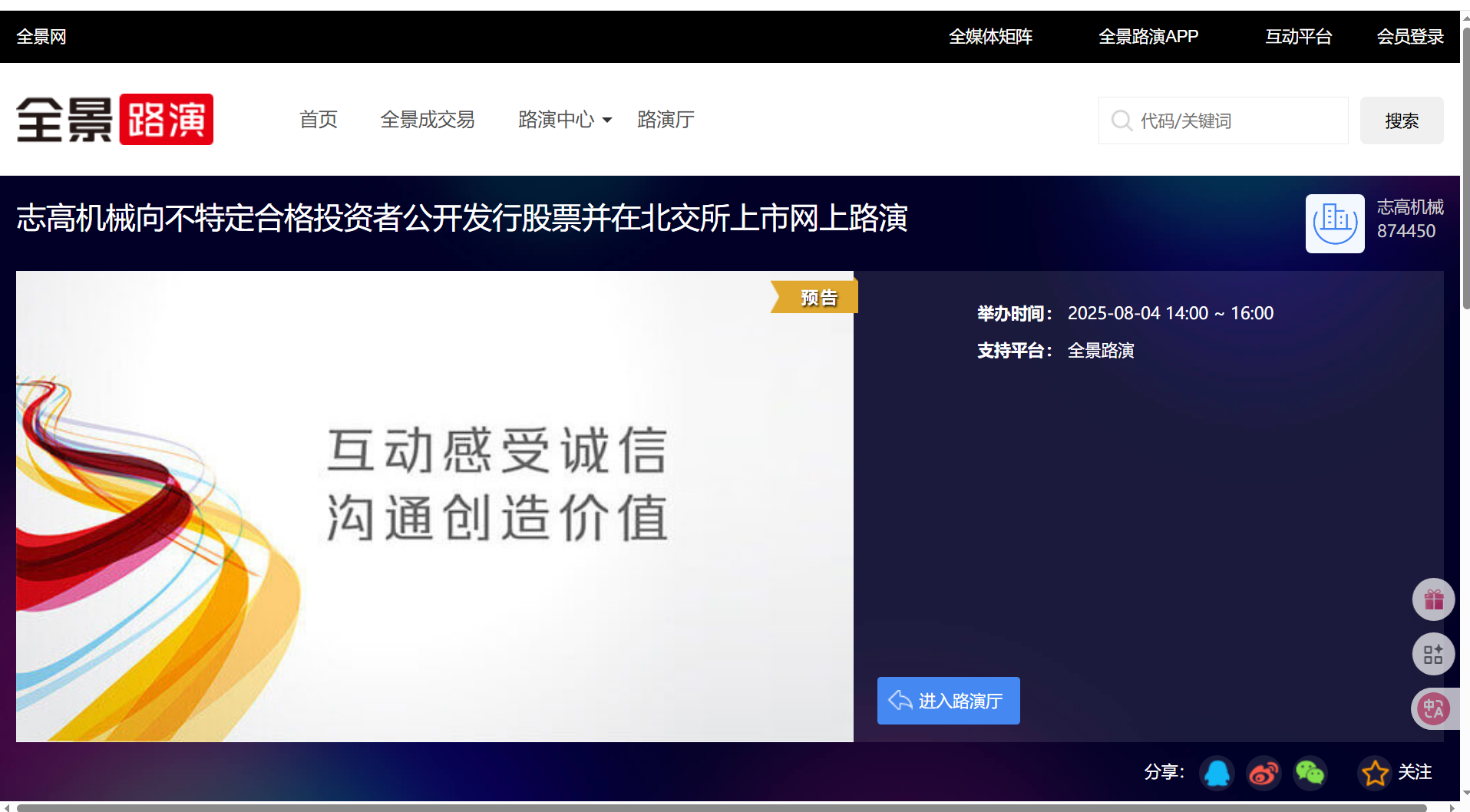This screenshot has height=812, width=1470.
Task: Focus the 代码/关键词 search field
Action: (1224, 120)
